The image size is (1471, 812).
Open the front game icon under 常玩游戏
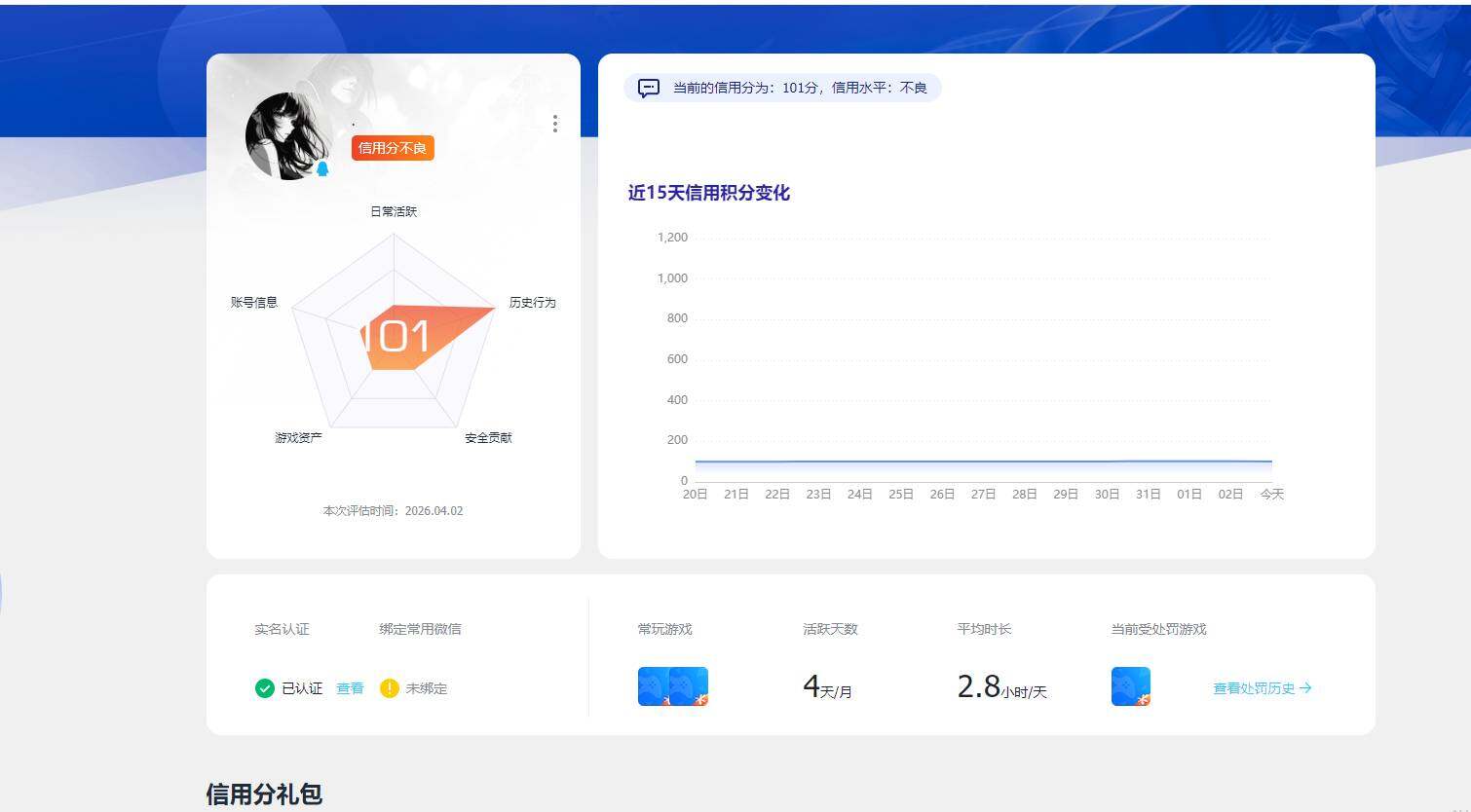(689, 686)
